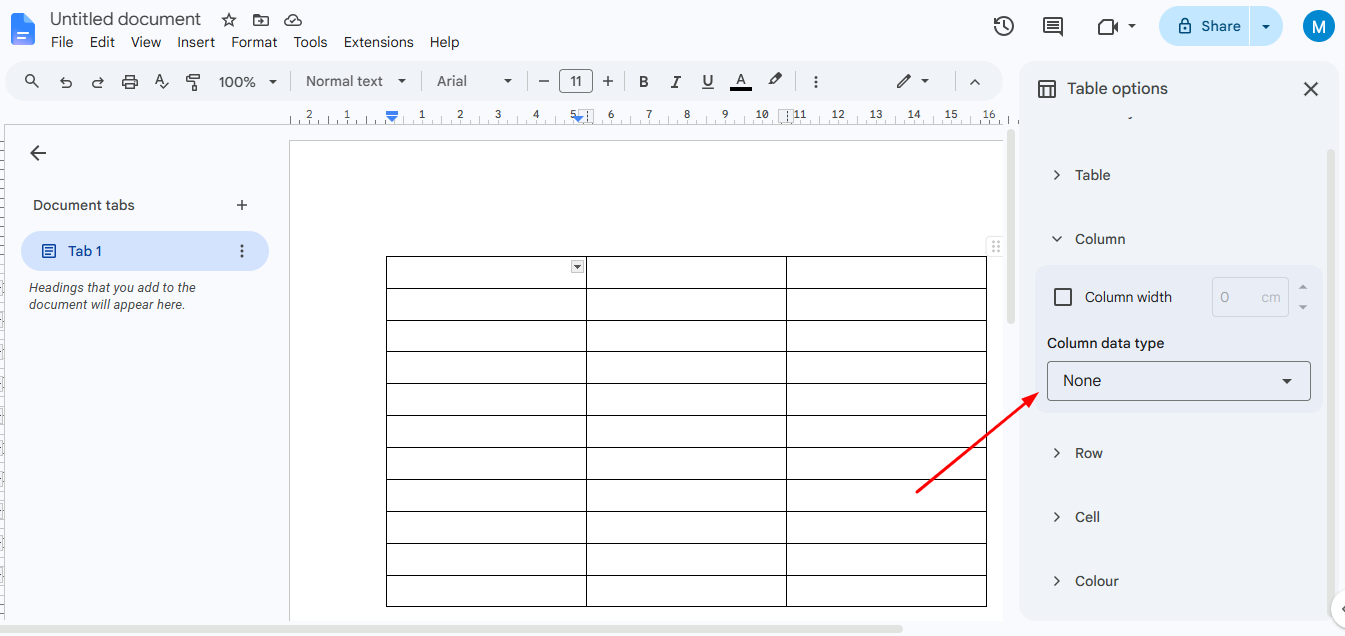The width and height of the screenshot is (1345, 636).
Task: Click the document vertical scrollbar
Action: [x=1011, y=225]
